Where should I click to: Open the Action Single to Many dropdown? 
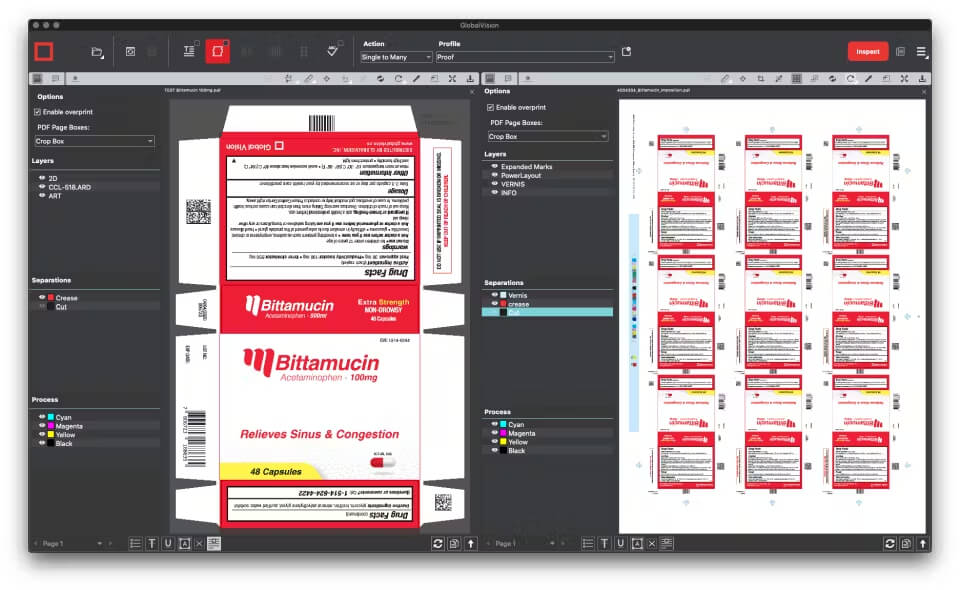point(396,57)
